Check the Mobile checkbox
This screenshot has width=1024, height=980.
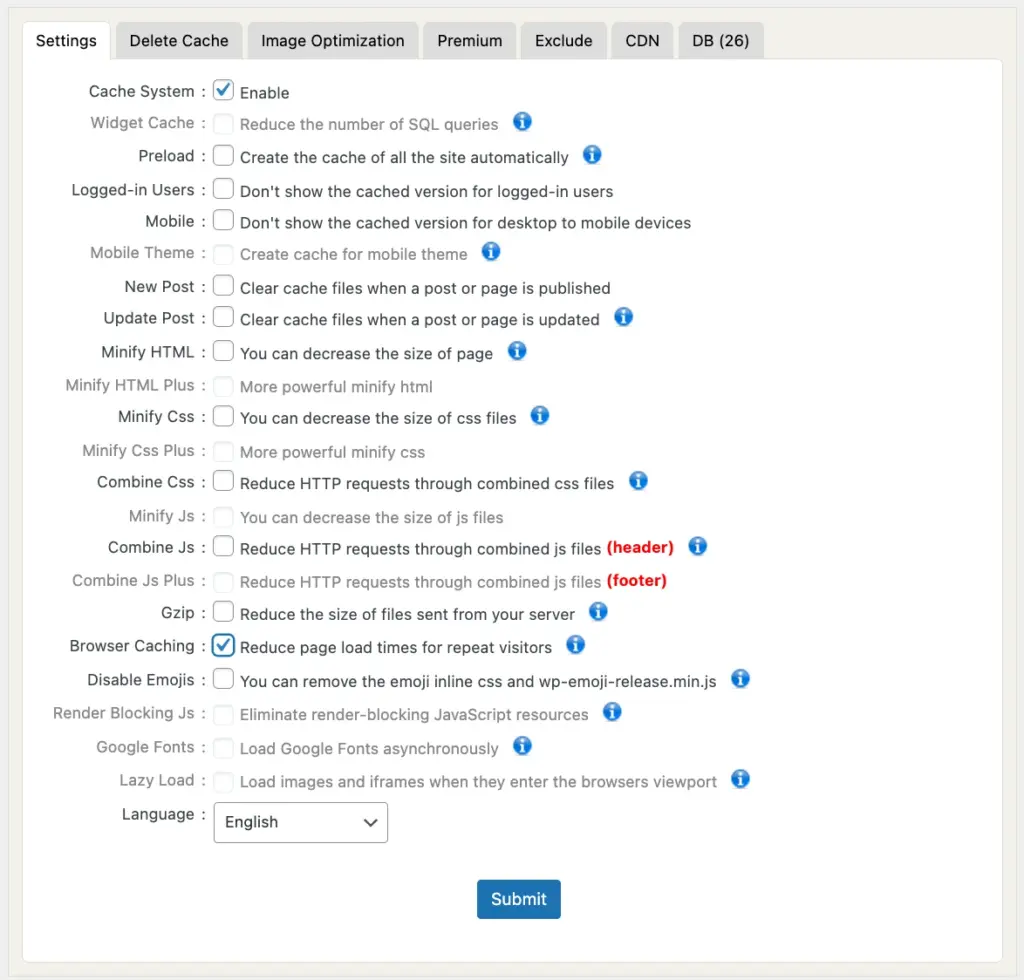click(x=223, y=220)
